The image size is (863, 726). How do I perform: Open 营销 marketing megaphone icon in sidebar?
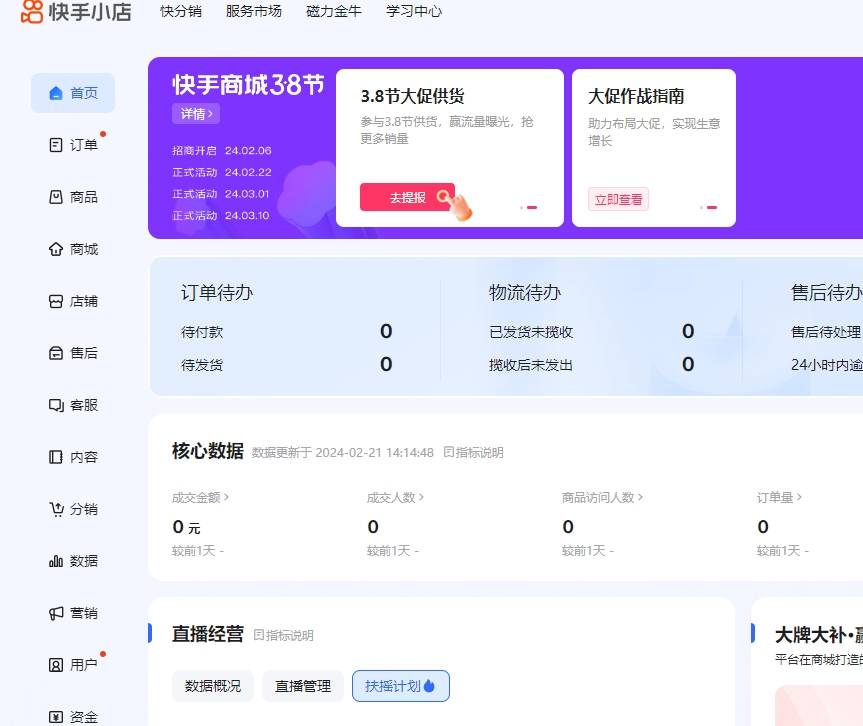56,613
